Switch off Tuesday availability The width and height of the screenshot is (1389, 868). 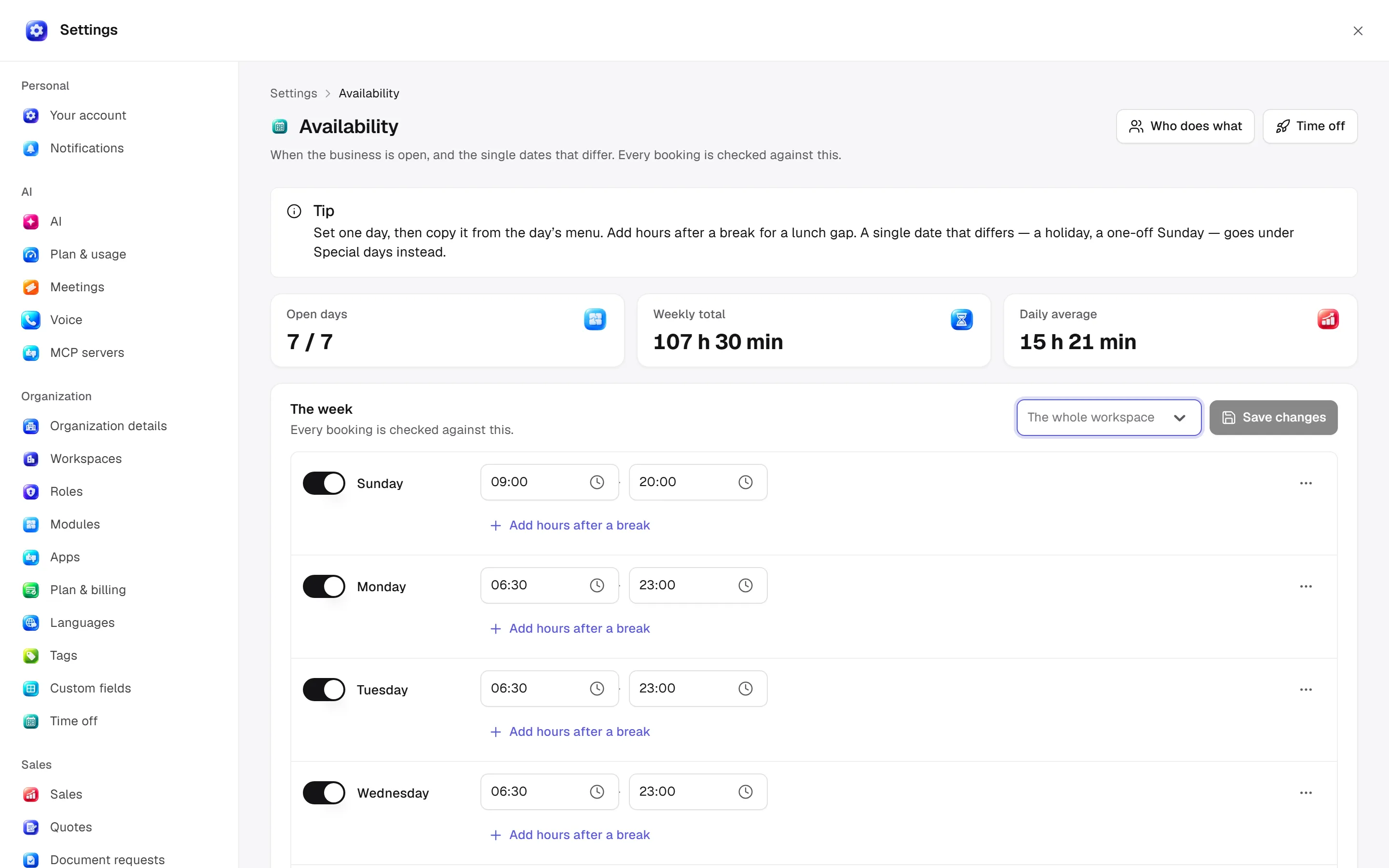(324, 690)
